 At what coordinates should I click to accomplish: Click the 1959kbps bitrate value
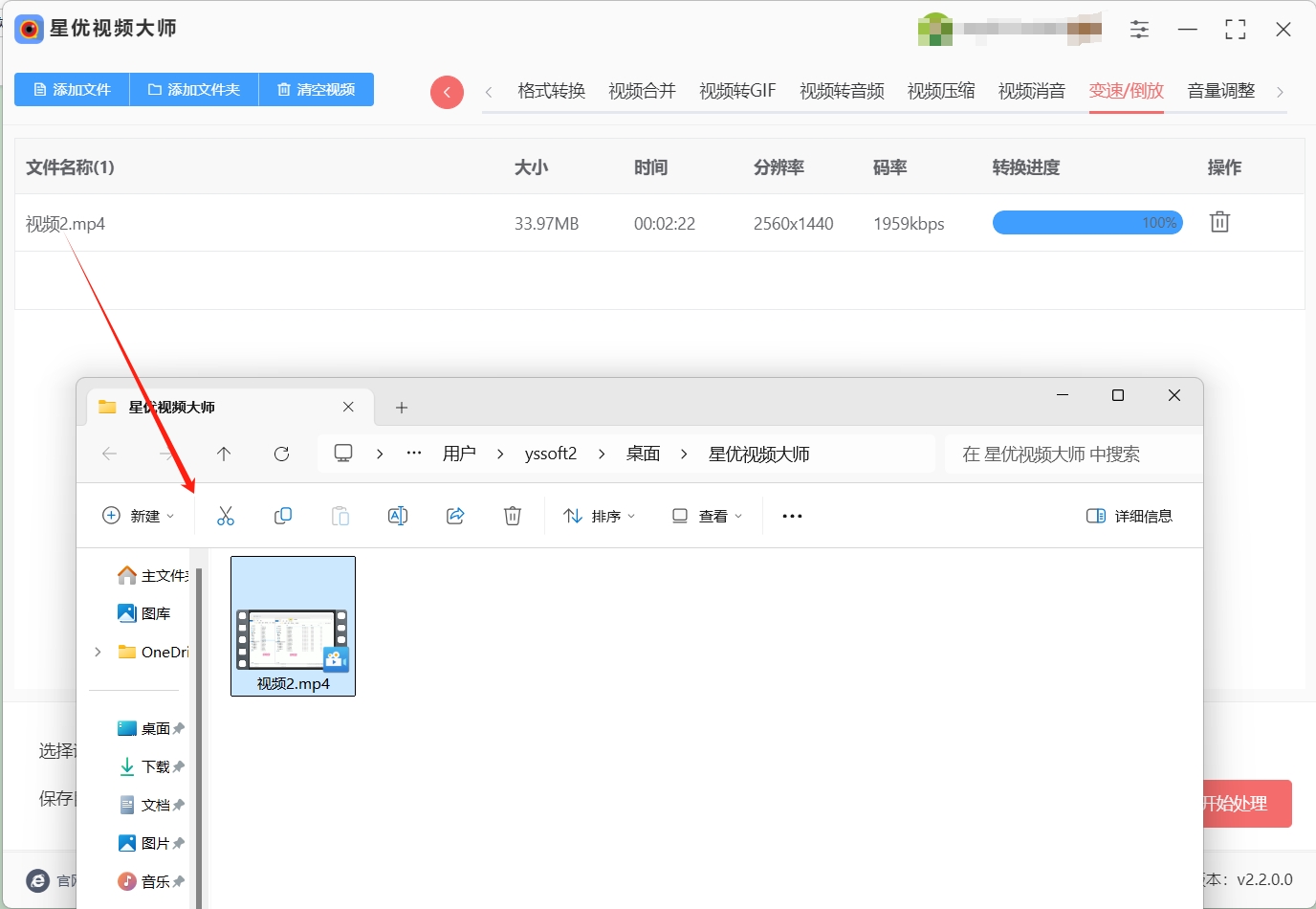tap(909, 224)
